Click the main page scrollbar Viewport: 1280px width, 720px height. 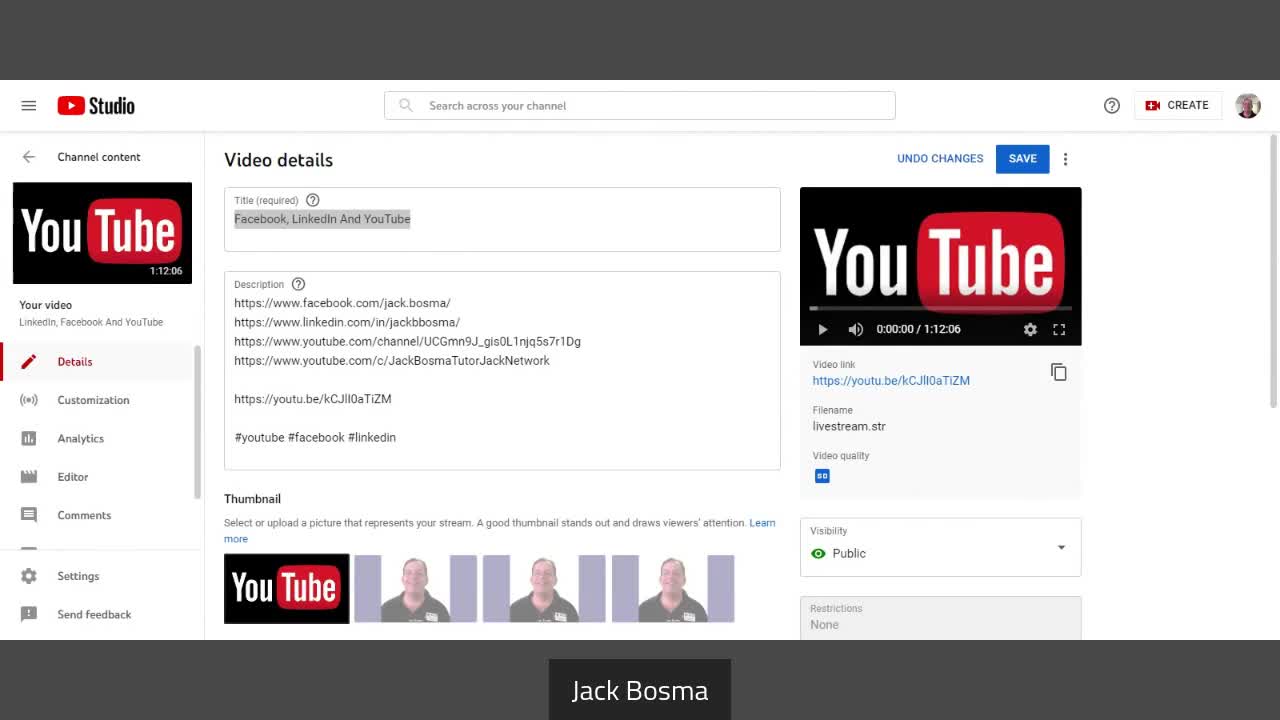pyautogui.click(x=1273, y=270)
